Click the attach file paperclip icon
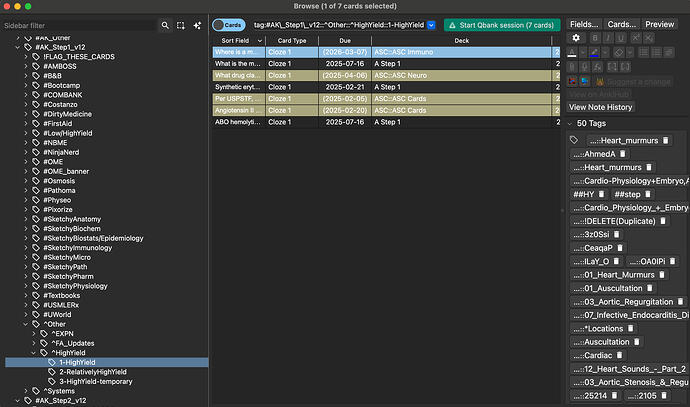Viewport: 690px width, 407px height. [x=573, y=67]
